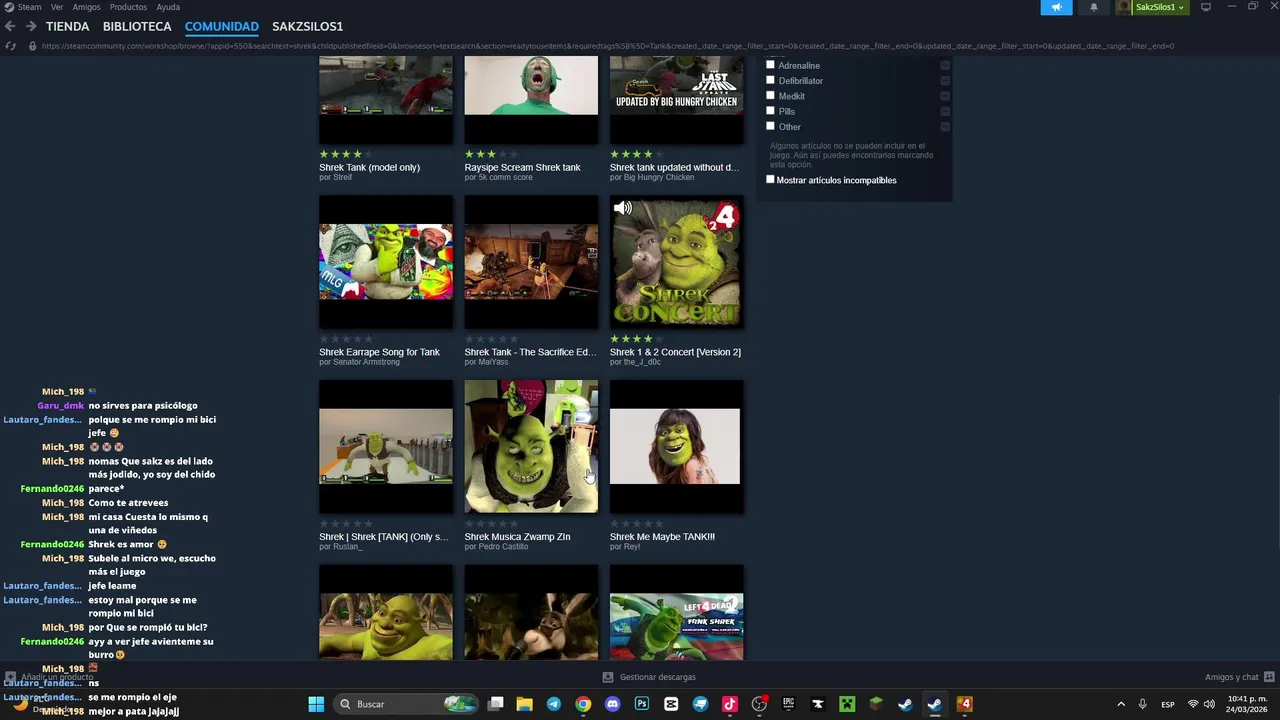Switch the ESP input language indicator
The image size is (1280, 720).
pos(1167,704)
